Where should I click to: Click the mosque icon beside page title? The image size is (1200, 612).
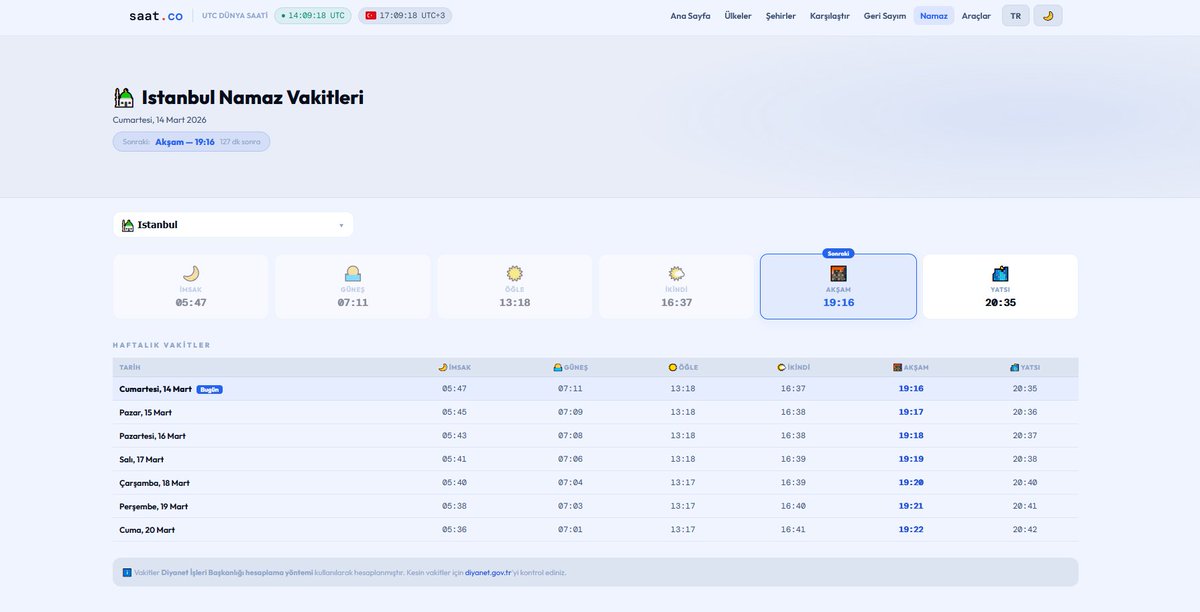click(x=124, y=98)
